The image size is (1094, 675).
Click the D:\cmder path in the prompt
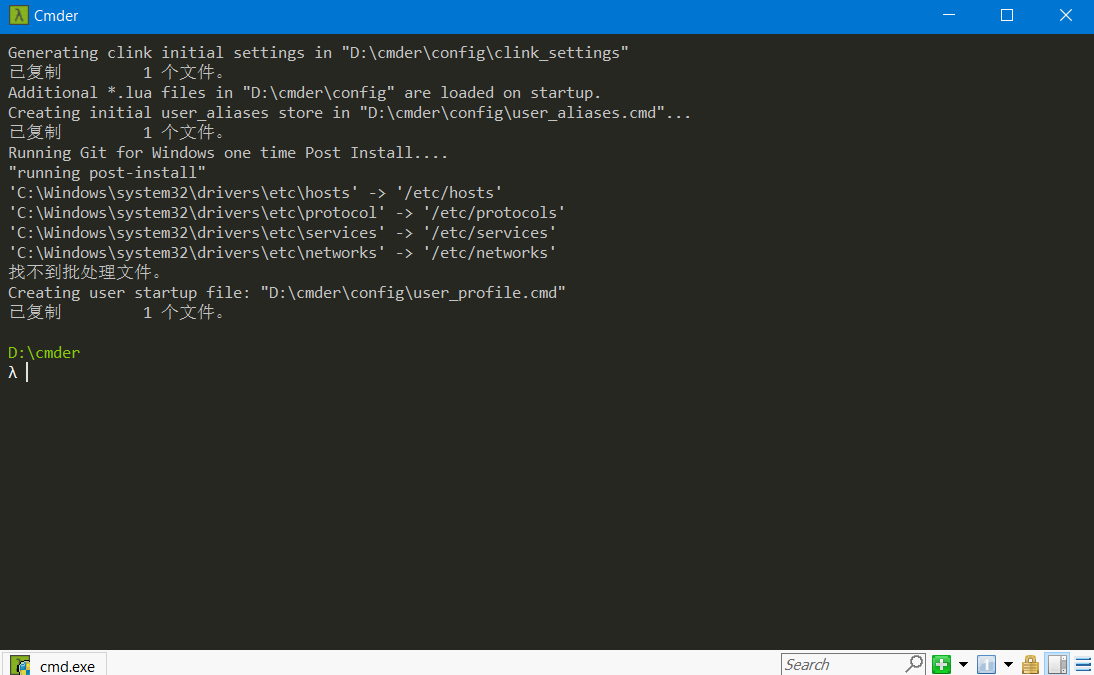pyautogui.click(x=44, y=353)
